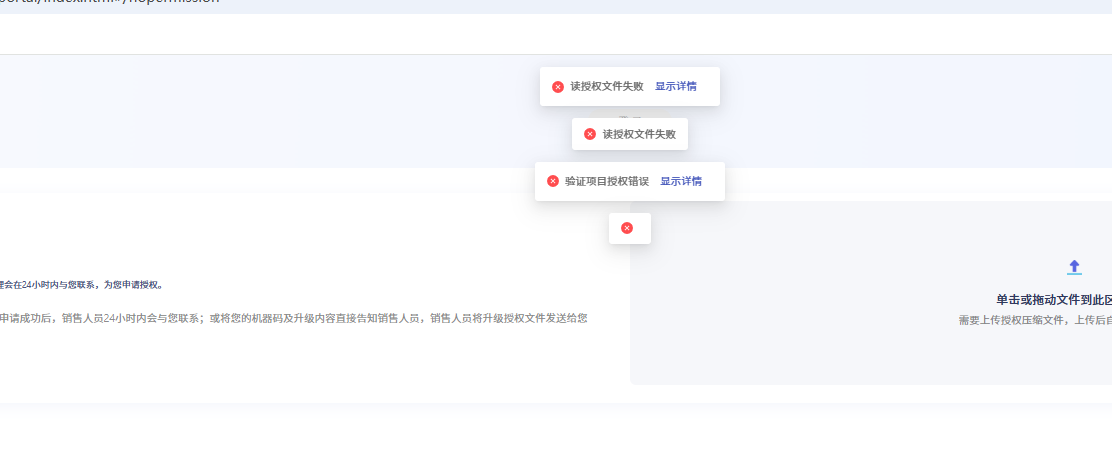The width and height of the screenshot is (1112, 461).
Task: Click the 验证项目授权错误 message text
Action: pyautogui.click(x=607, y=182)
